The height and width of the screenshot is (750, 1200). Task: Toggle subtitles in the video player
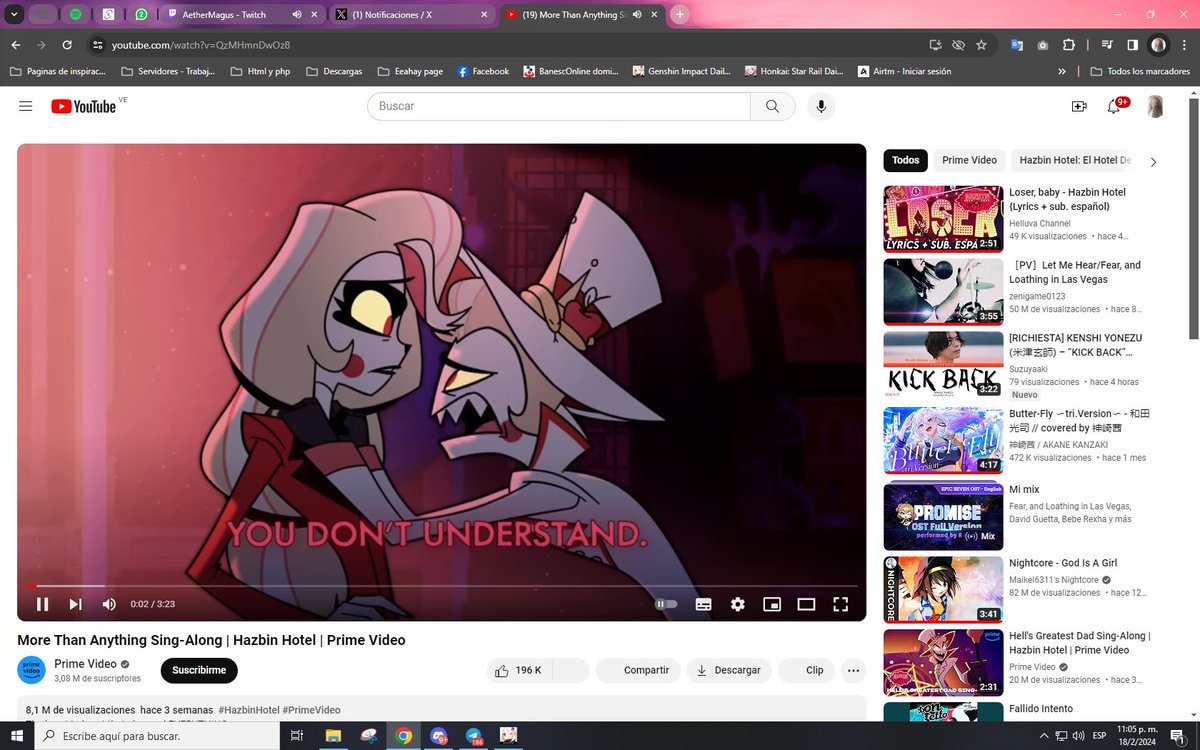(704, 604)
